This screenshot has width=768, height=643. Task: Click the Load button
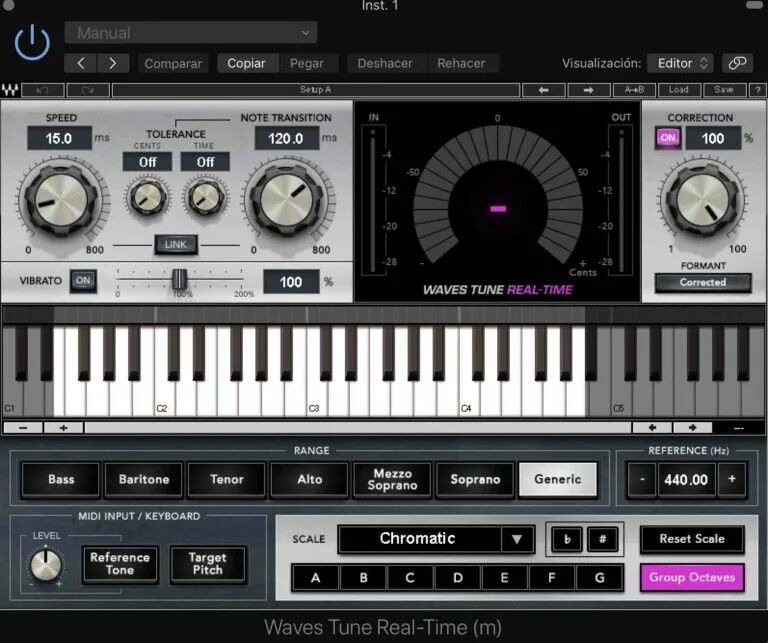coord(679,90)
